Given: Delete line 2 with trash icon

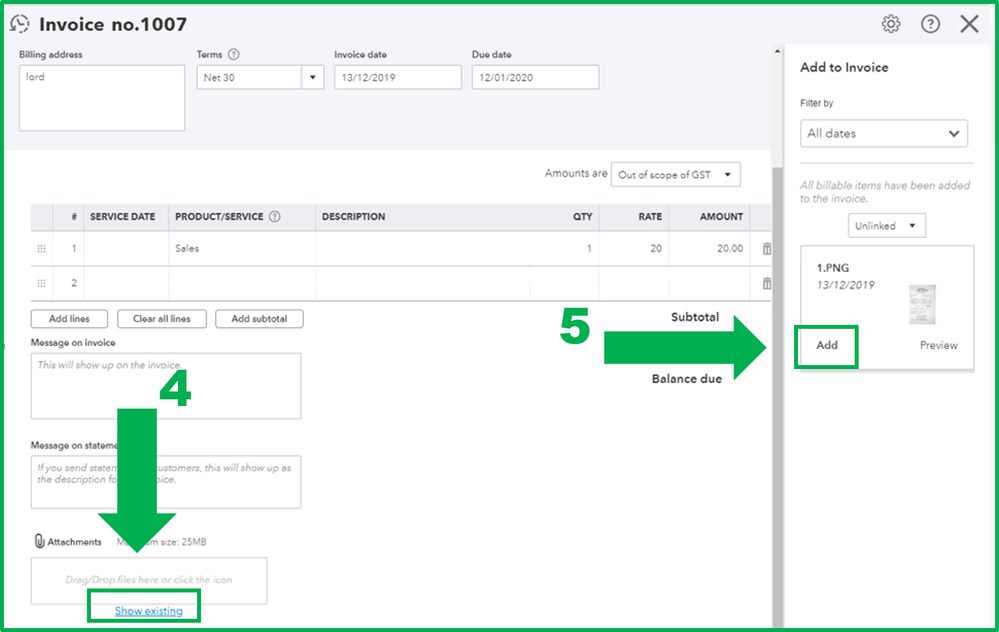Looking at the screenshot, I should 767,283.
